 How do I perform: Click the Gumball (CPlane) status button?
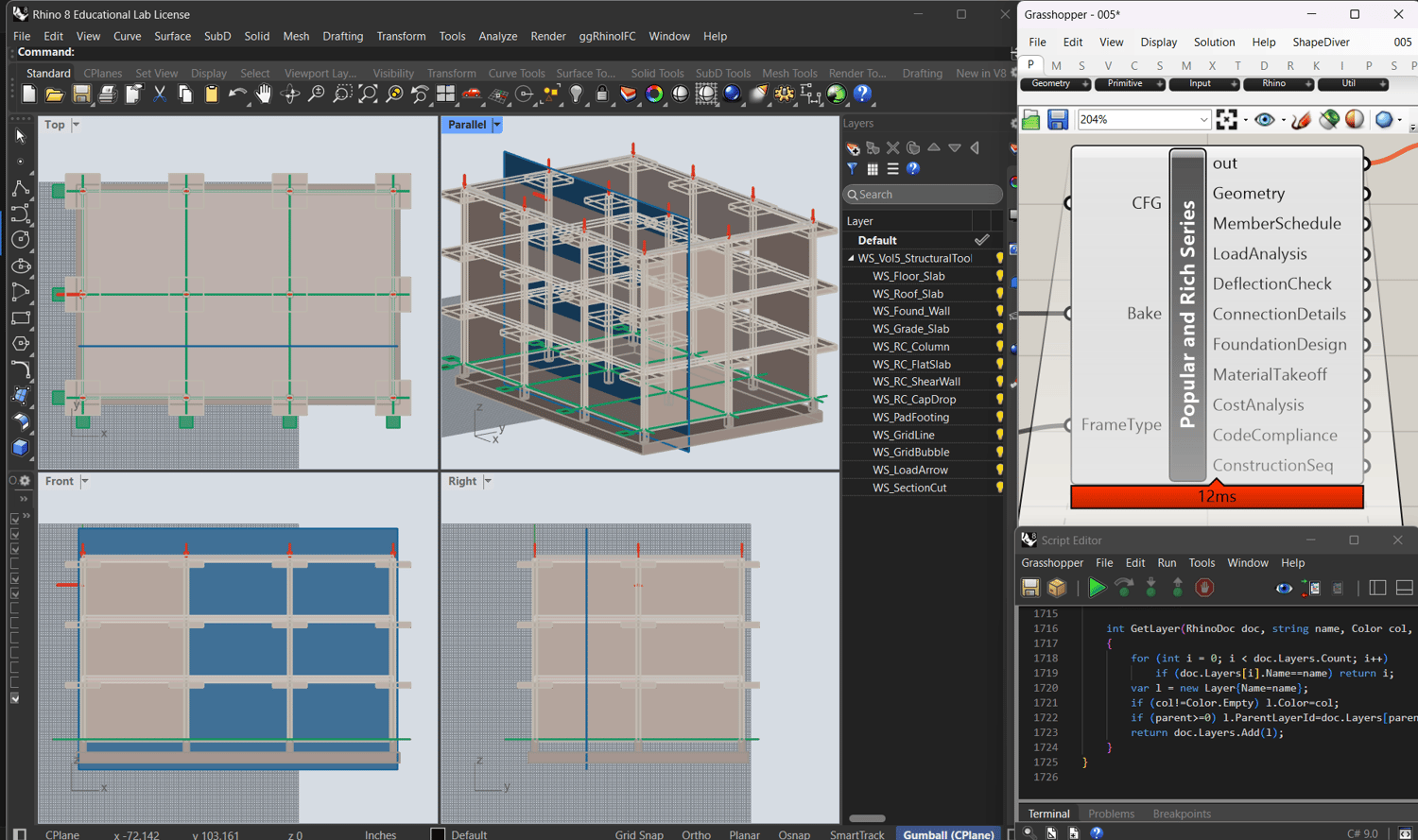pyautogui.click(x=948, y=834)
